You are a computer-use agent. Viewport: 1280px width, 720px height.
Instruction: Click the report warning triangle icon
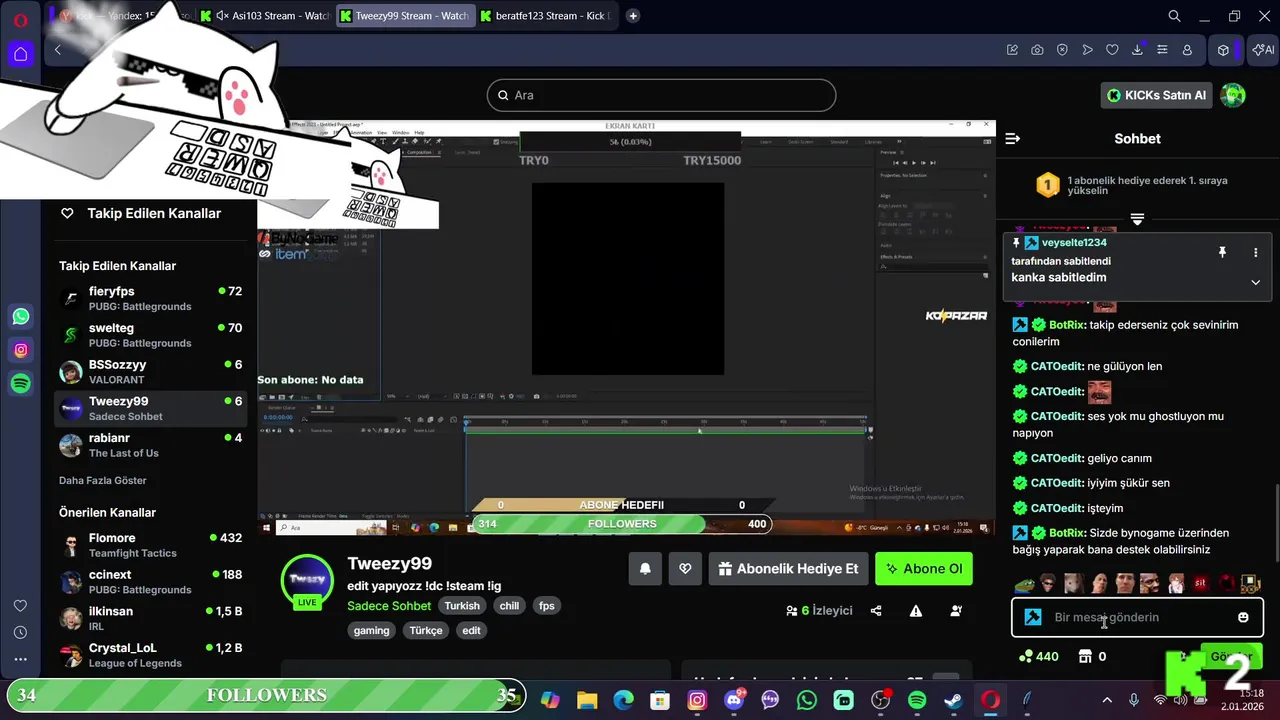pyautogui.click(x=916, y=610)
